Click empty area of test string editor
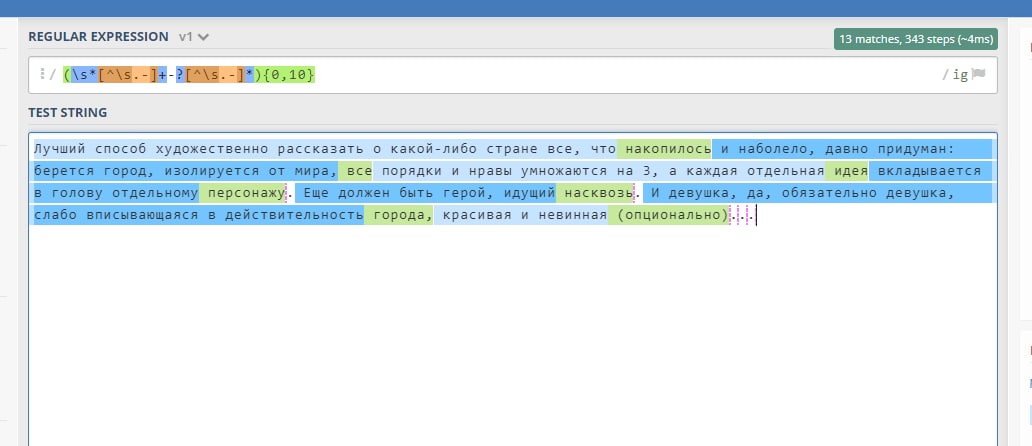The height and width of the screenshot is (446, 1032). [513, 335]
